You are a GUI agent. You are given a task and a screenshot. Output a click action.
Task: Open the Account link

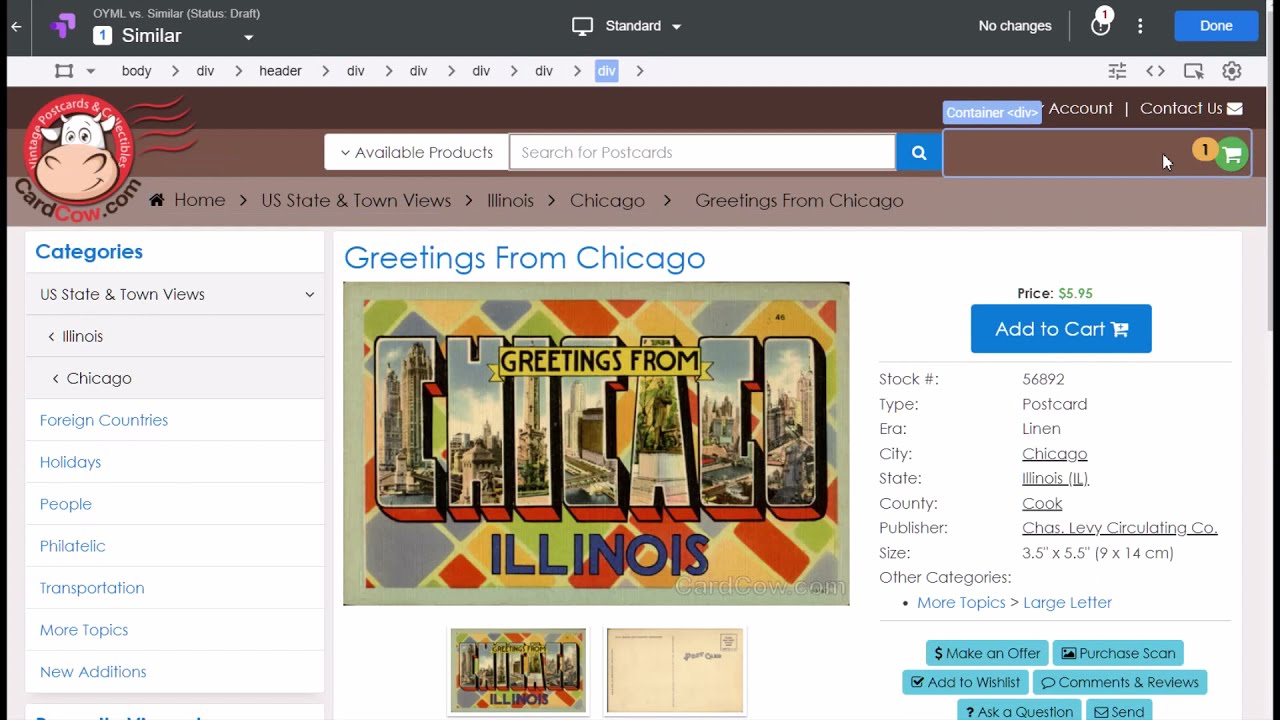[1080, 108]
